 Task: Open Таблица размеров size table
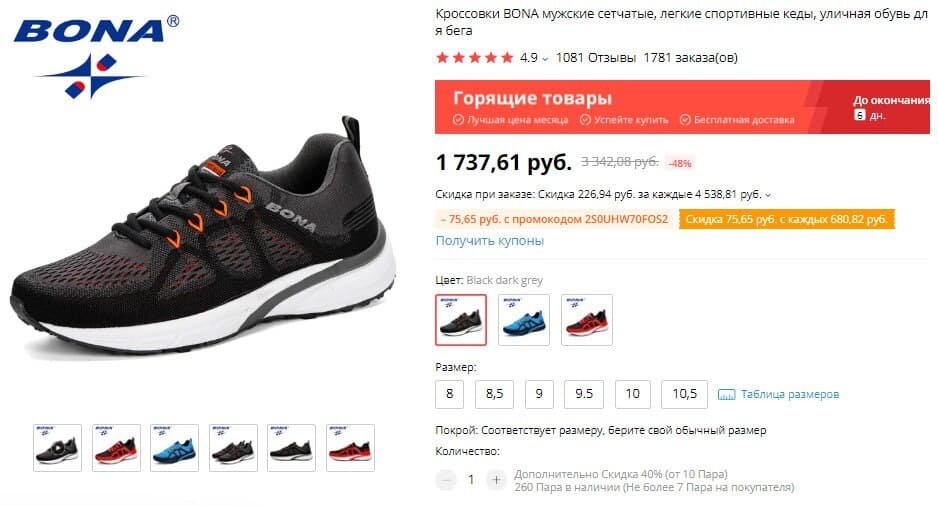click(x=790, y=395)
